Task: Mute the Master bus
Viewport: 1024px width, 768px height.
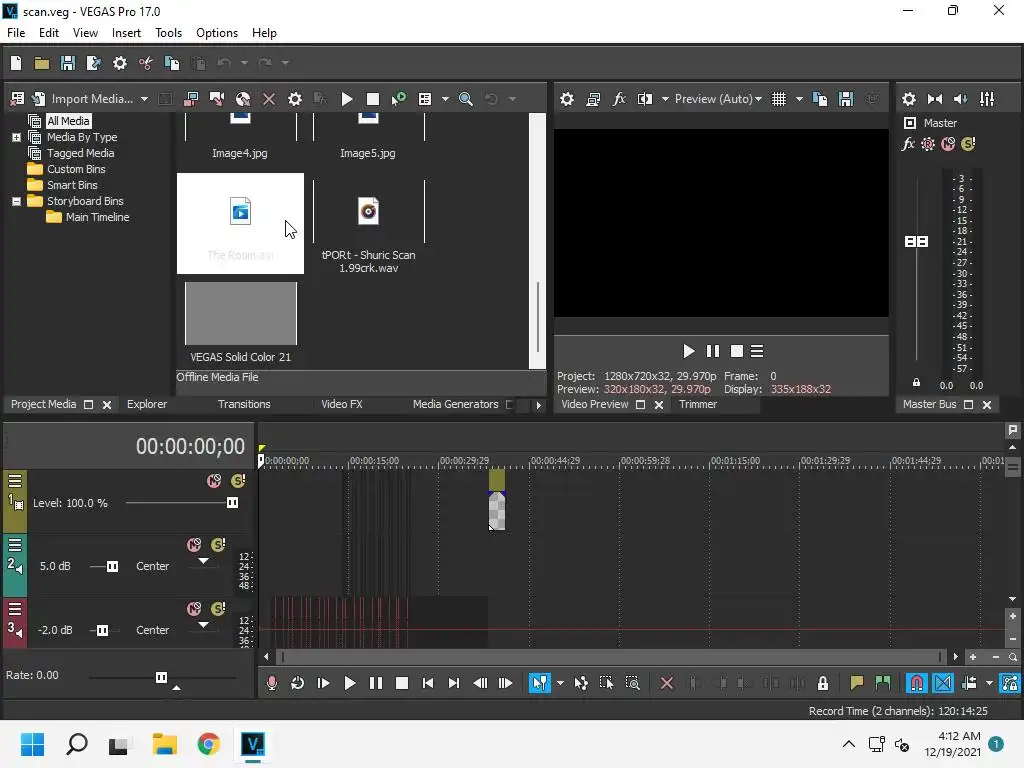Action: (x=948, y=144)
